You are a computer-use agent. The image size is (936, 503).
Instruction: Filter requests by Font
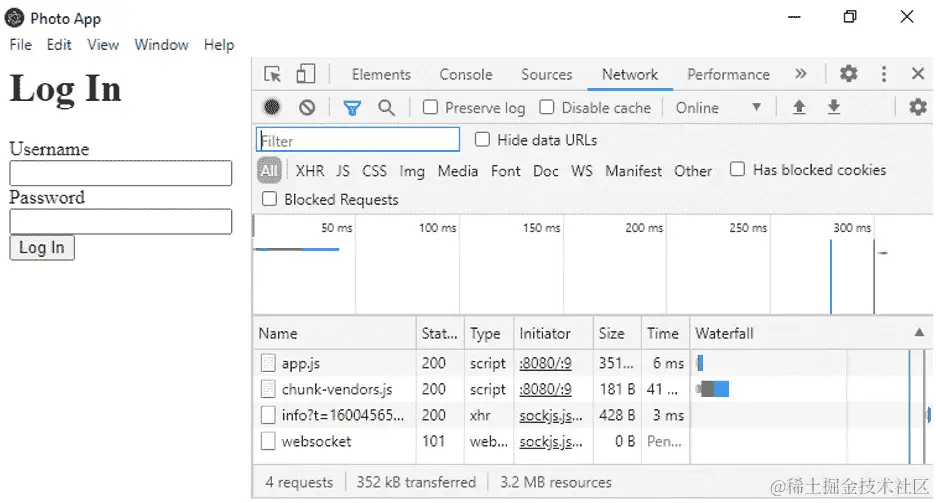(506, 171)
